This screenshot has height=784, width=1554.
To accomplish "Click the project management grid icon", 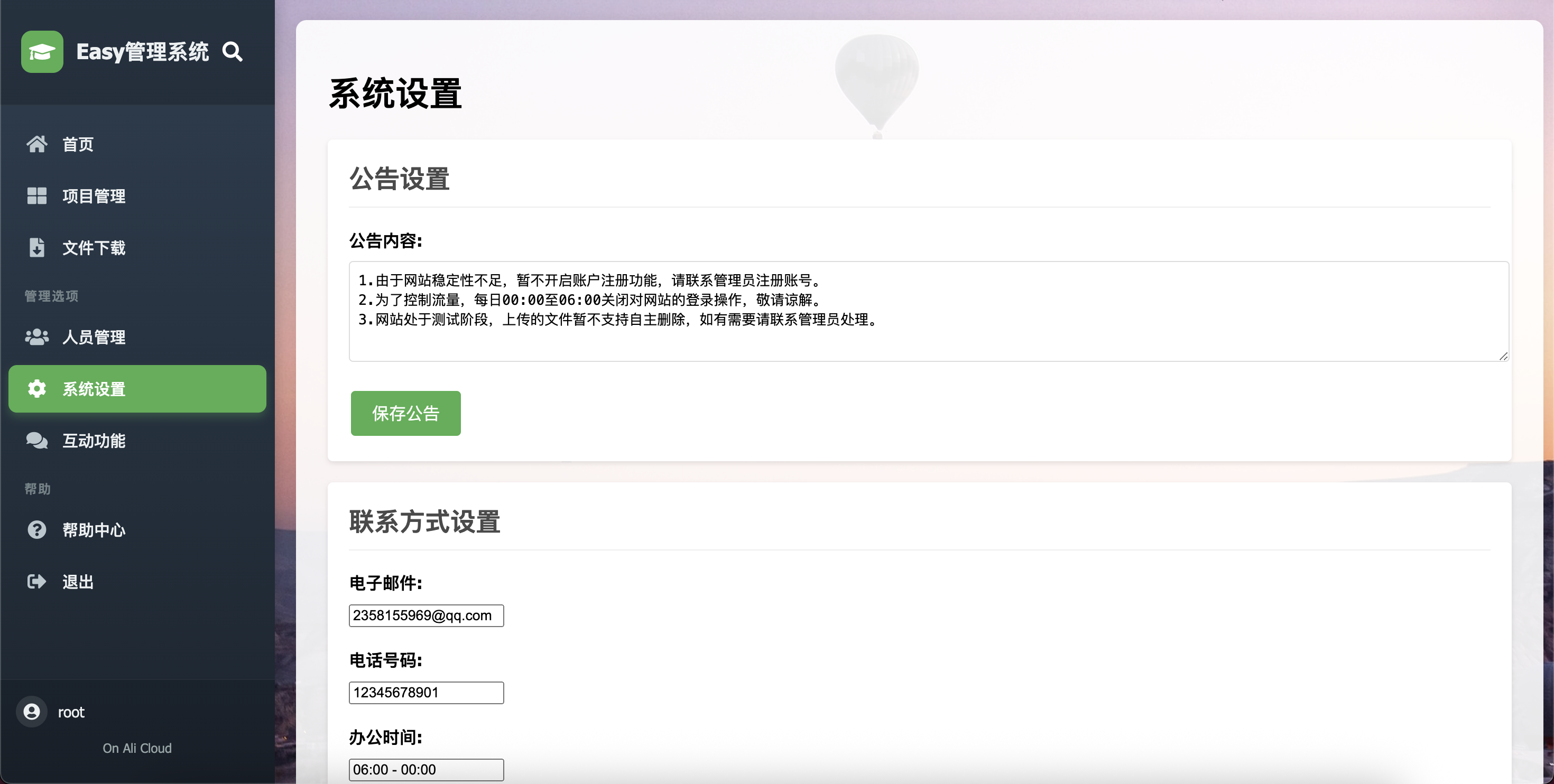I will coord(37,196).
